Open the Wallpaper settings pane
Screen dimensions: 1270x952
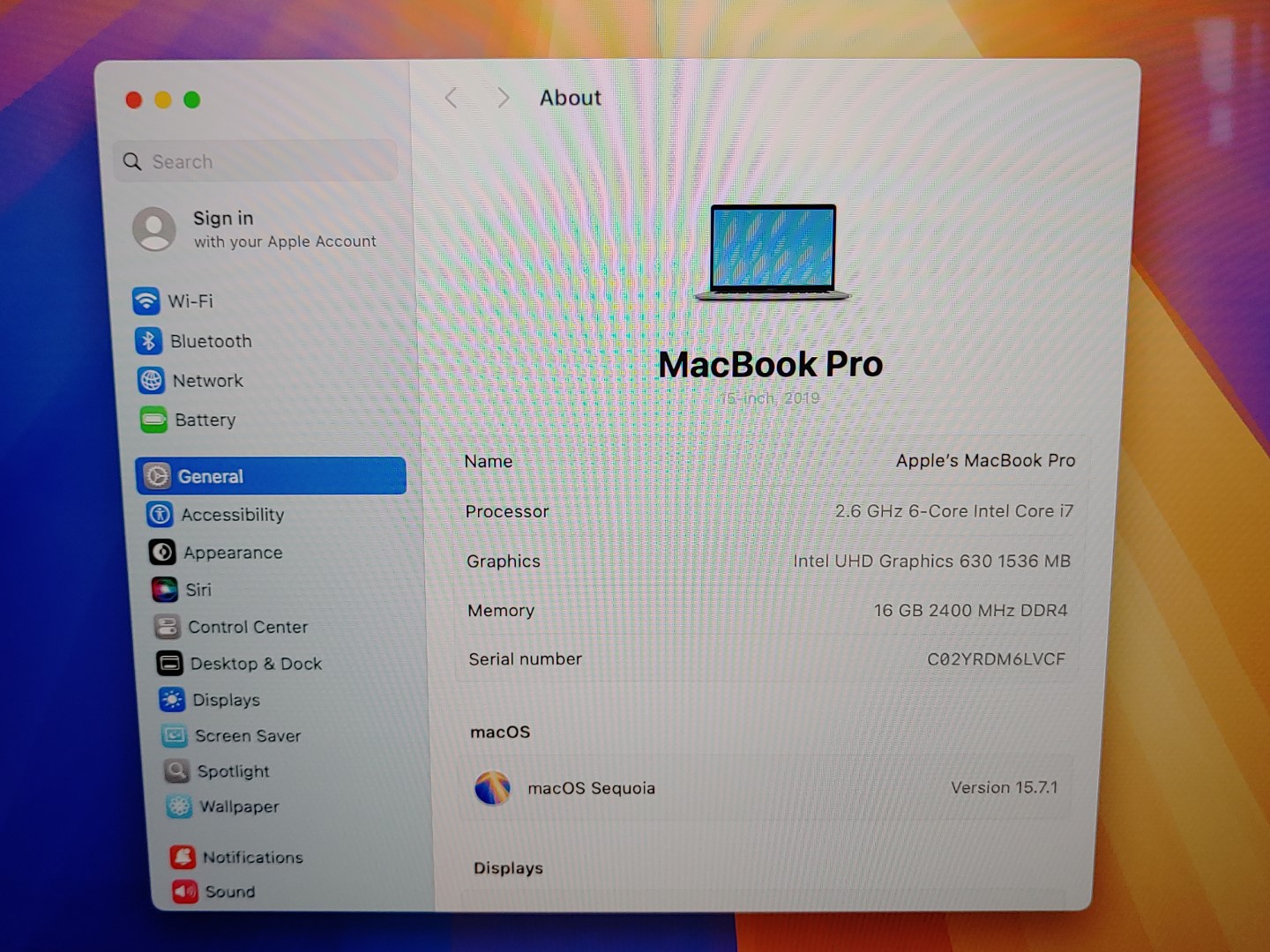[238, 807]
